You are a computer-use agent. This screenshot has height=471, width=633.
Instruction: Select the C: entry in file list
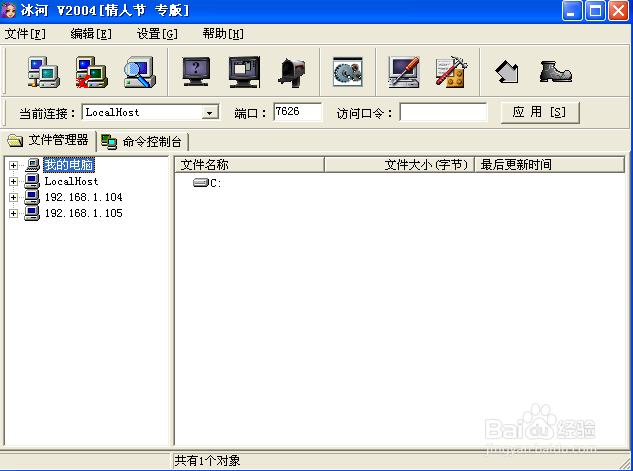[216, 183]
